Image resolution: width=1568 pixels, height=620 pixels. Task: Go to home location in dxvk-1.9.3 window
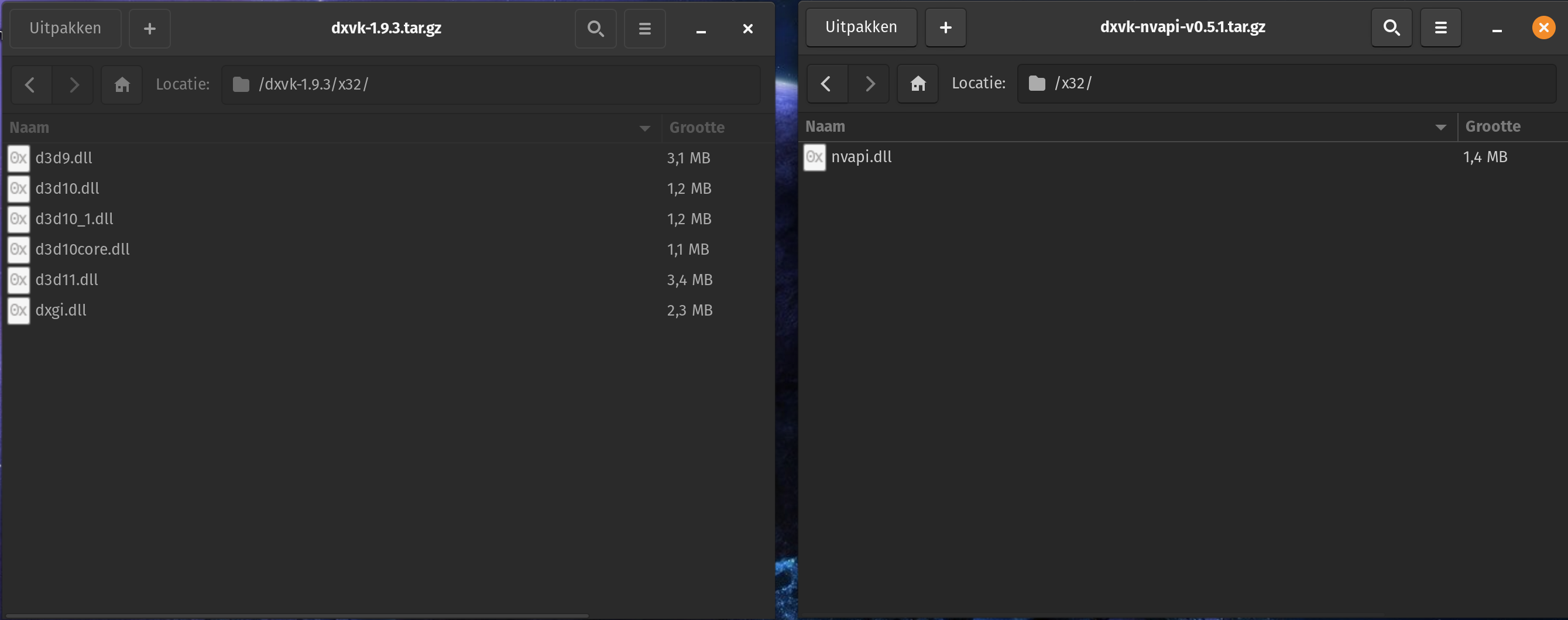pyautogui.click(x=122, y=84)
